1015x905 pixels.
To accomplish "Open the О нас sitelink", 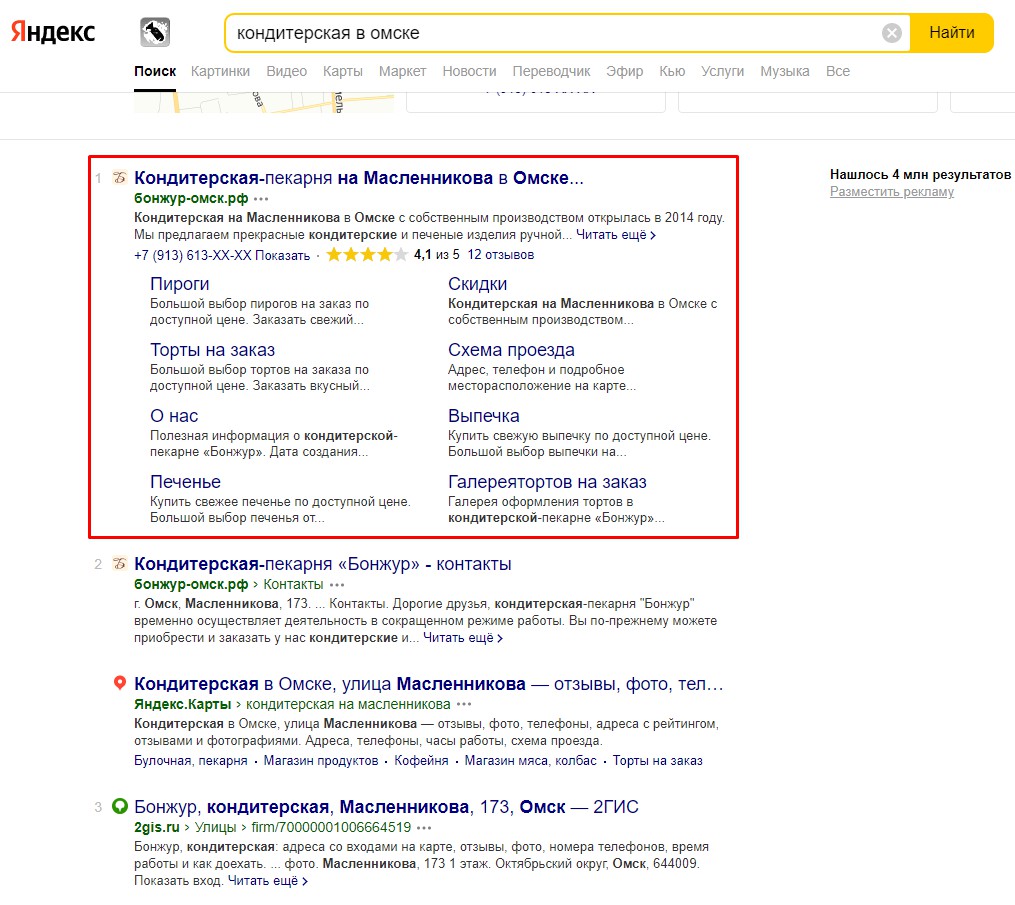I will 174,416.
